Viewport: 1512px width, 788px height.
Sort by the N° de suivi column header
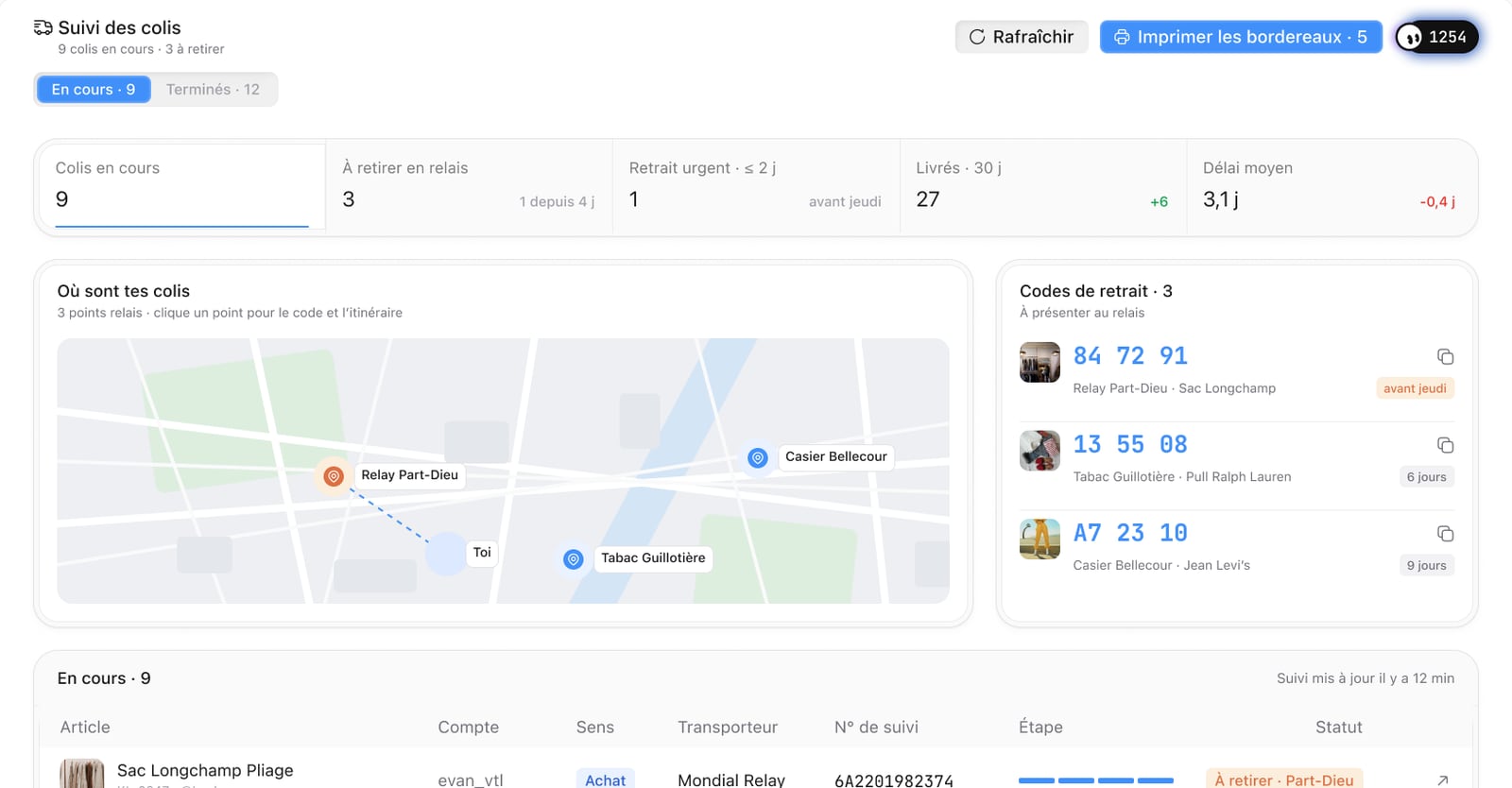pos(876,728)
